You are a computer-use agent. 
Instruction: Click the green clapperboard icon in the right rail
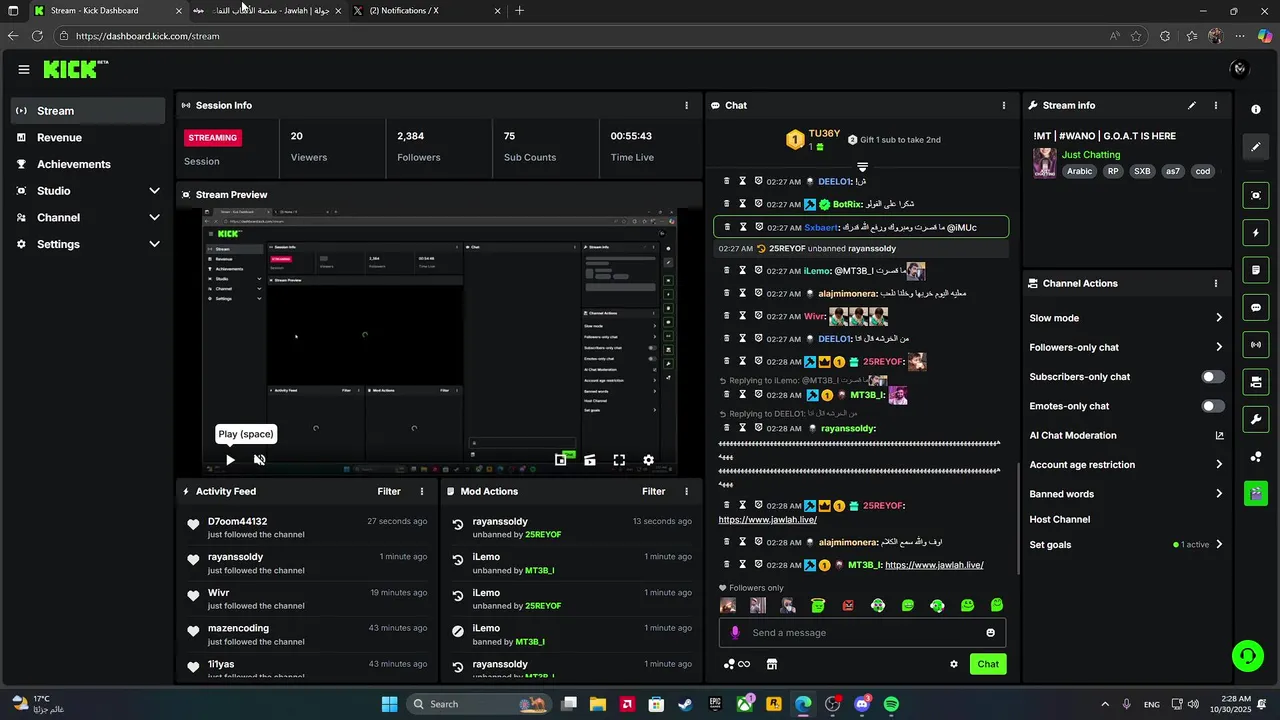click(1256, 493)
